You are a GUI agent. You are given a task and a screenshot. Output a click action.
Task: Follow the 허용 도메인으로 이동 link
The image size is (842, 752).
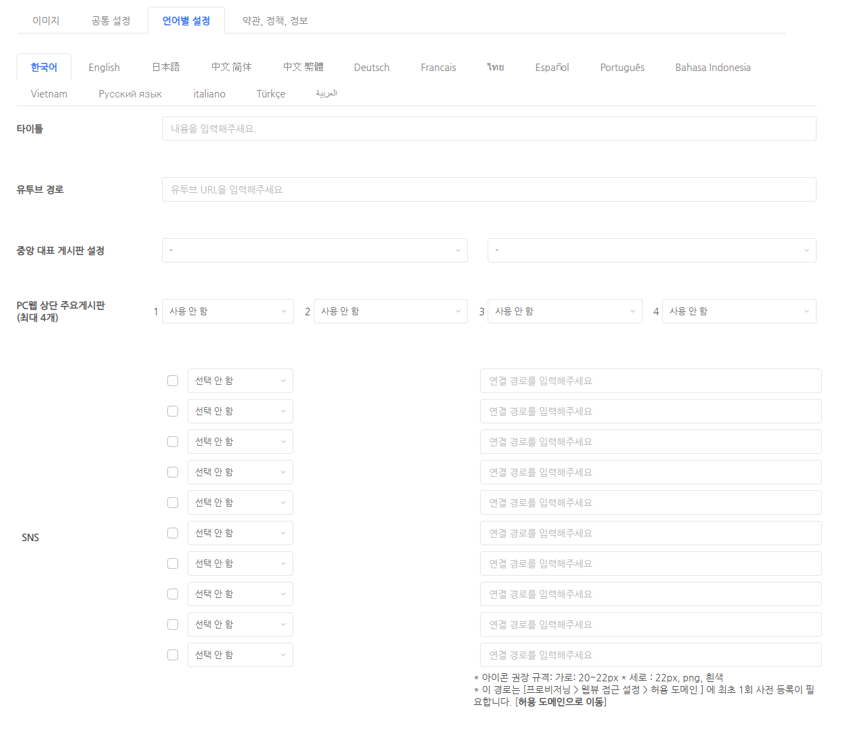coord(561,702)
